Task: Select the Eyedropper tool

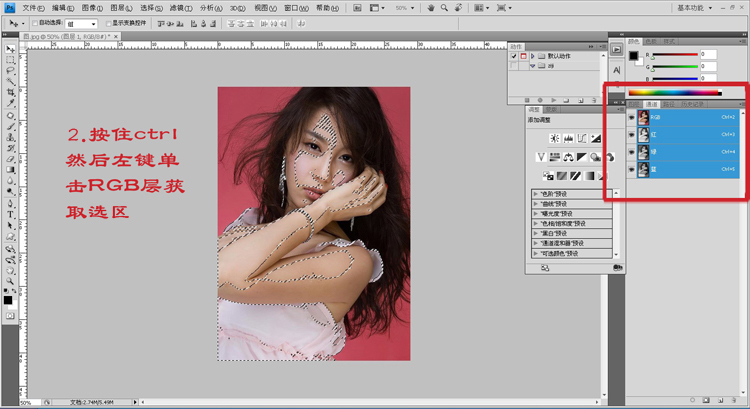Action: 10,104
